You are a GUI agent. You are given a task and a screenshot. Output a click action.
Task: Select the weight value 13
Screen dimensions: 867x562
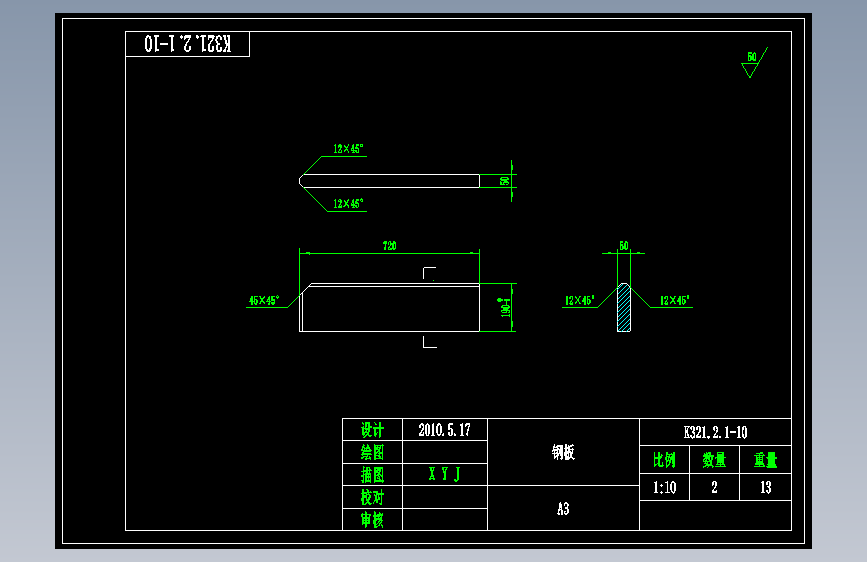tap(766, 487)
